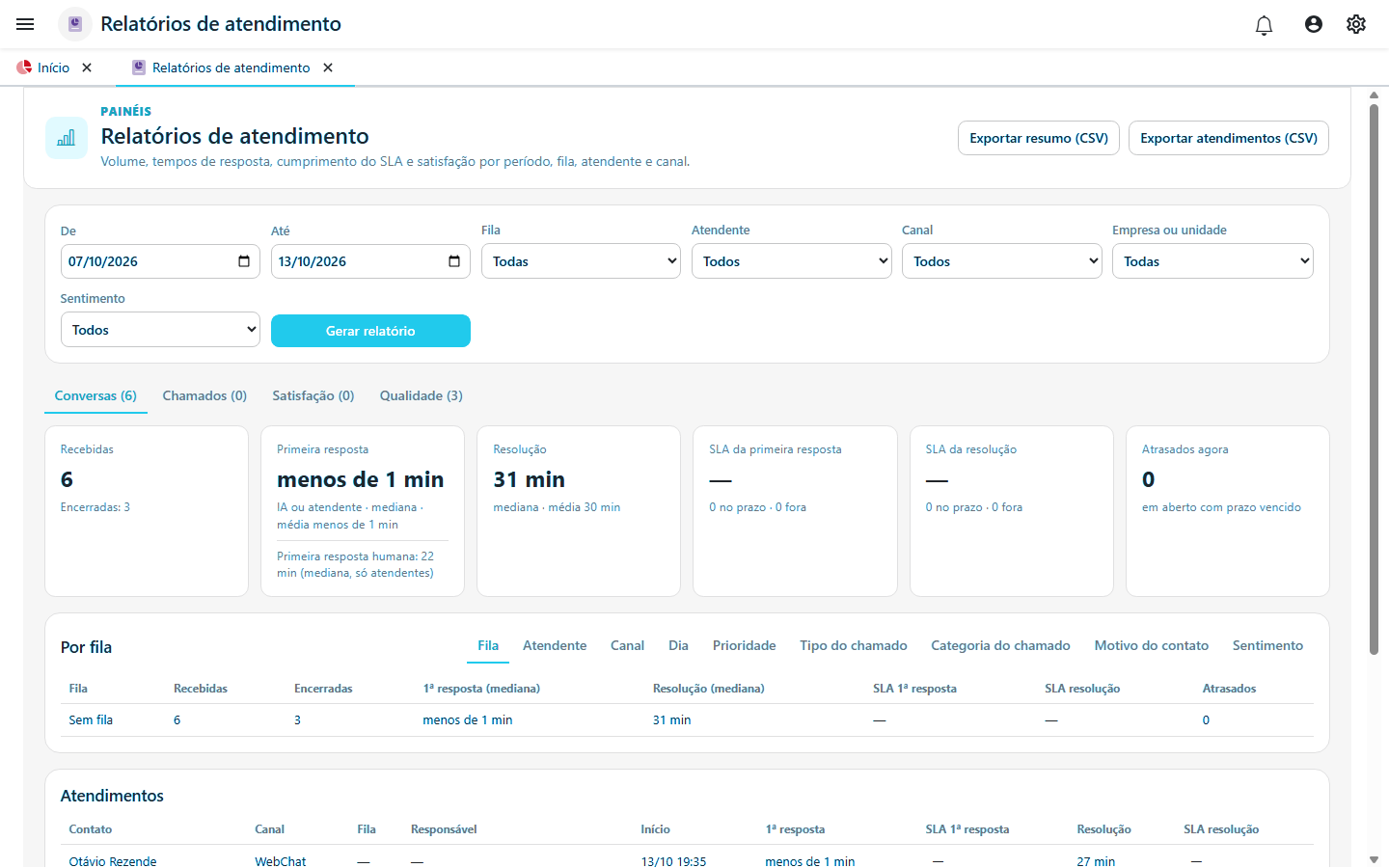Image resolution: width=1389 pixels, height=868 pixels.
Task: Select the Conversas (6) tab
Action: (95, 396)
